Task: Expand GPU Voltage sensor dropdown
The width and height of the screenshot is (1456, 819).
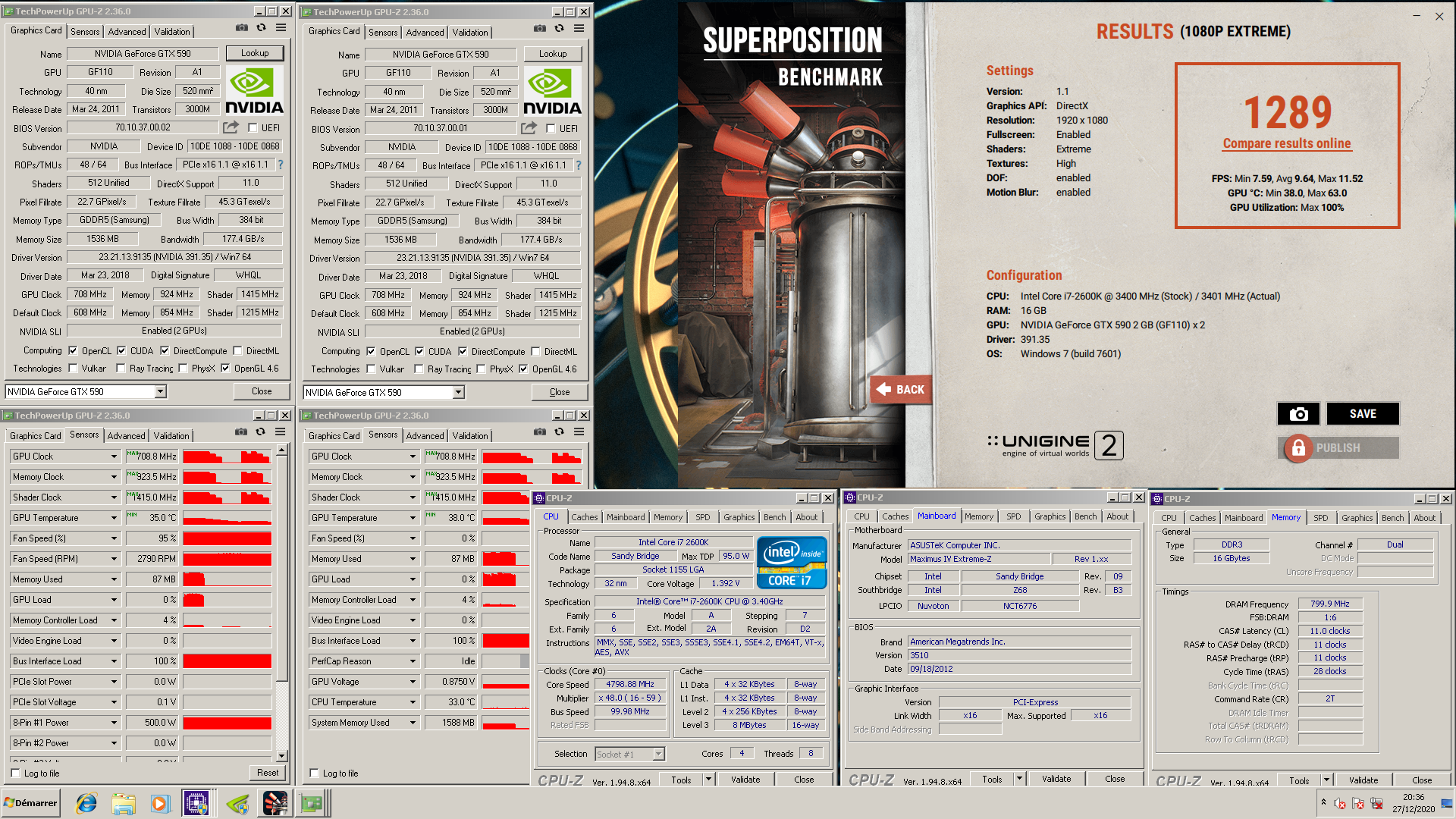Action: [x=413, y=682]
